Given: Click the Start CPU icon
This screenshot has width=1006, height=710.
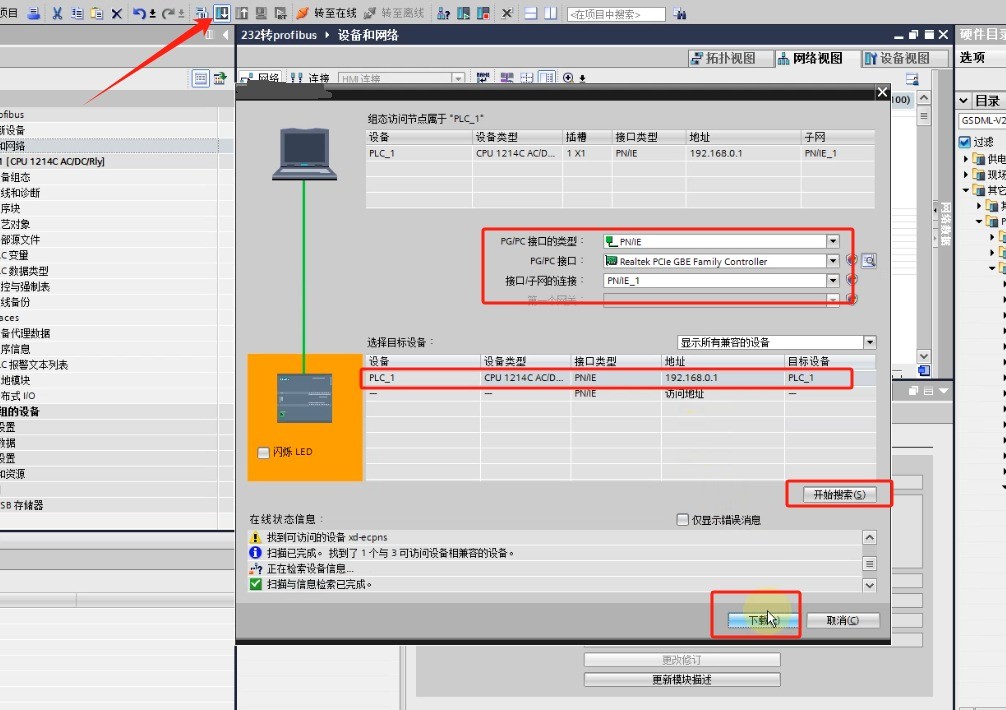Looking at the screenshot, I should tap(463, 13).
